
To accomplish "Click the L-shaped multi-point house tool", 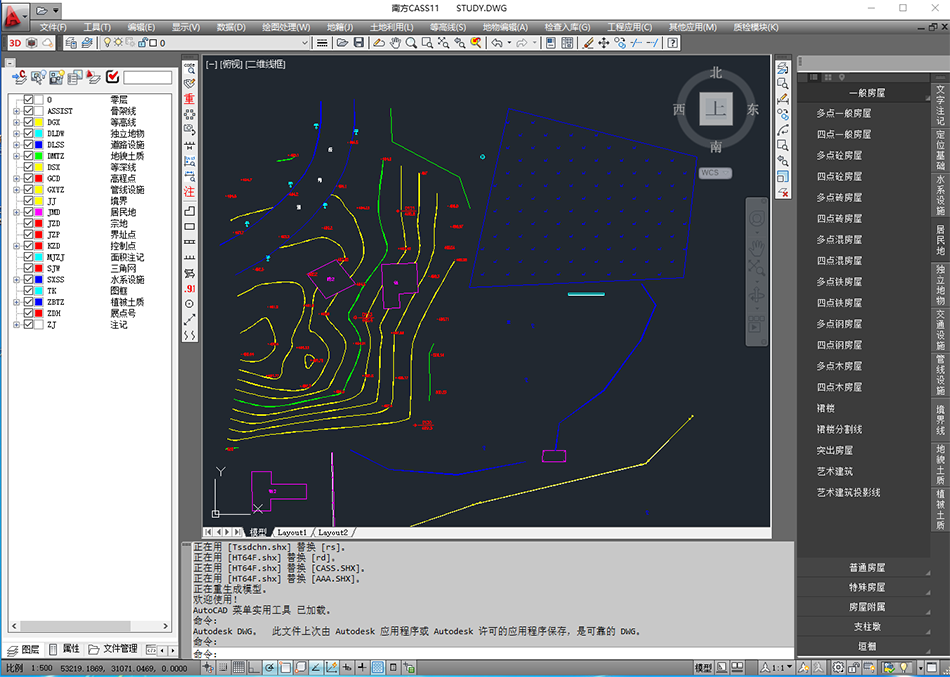I will click(190, 210).
